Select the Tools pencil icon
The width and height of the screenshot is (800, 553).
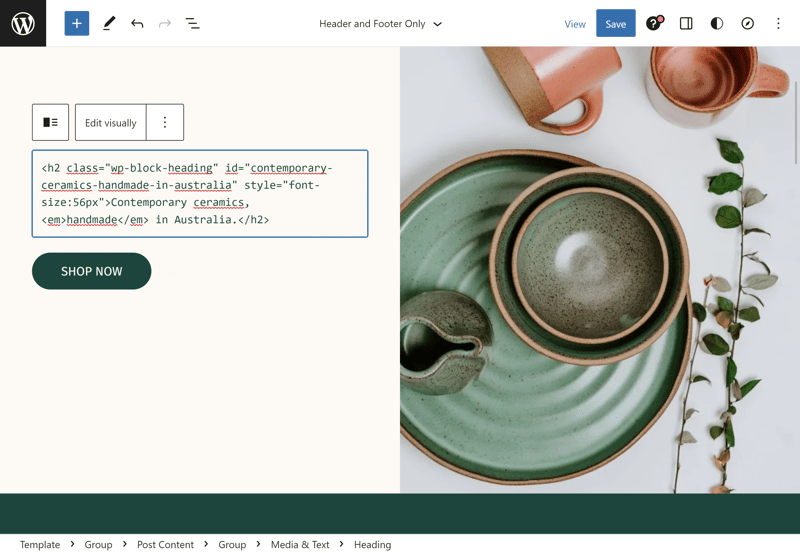point(109,23)
